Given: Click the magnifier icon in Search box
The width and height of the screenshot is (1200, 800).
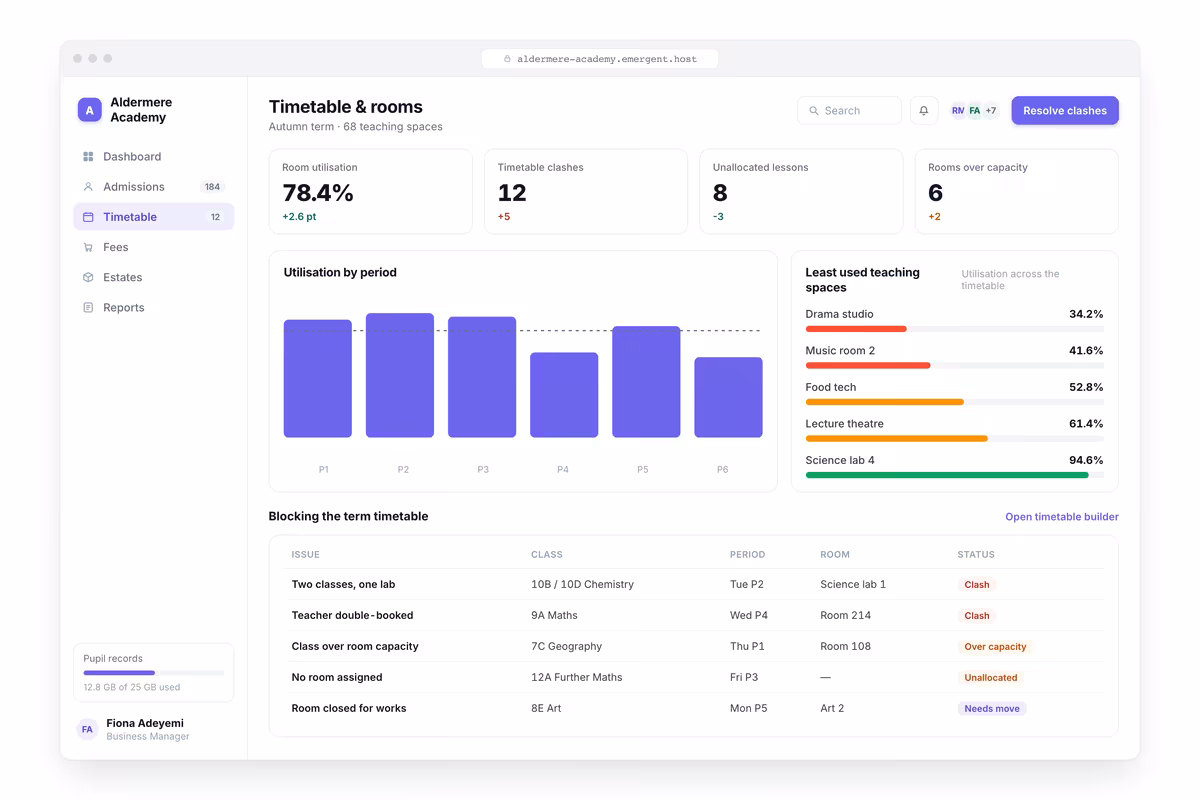Looking at the screenshot, I should click(814, 111).
